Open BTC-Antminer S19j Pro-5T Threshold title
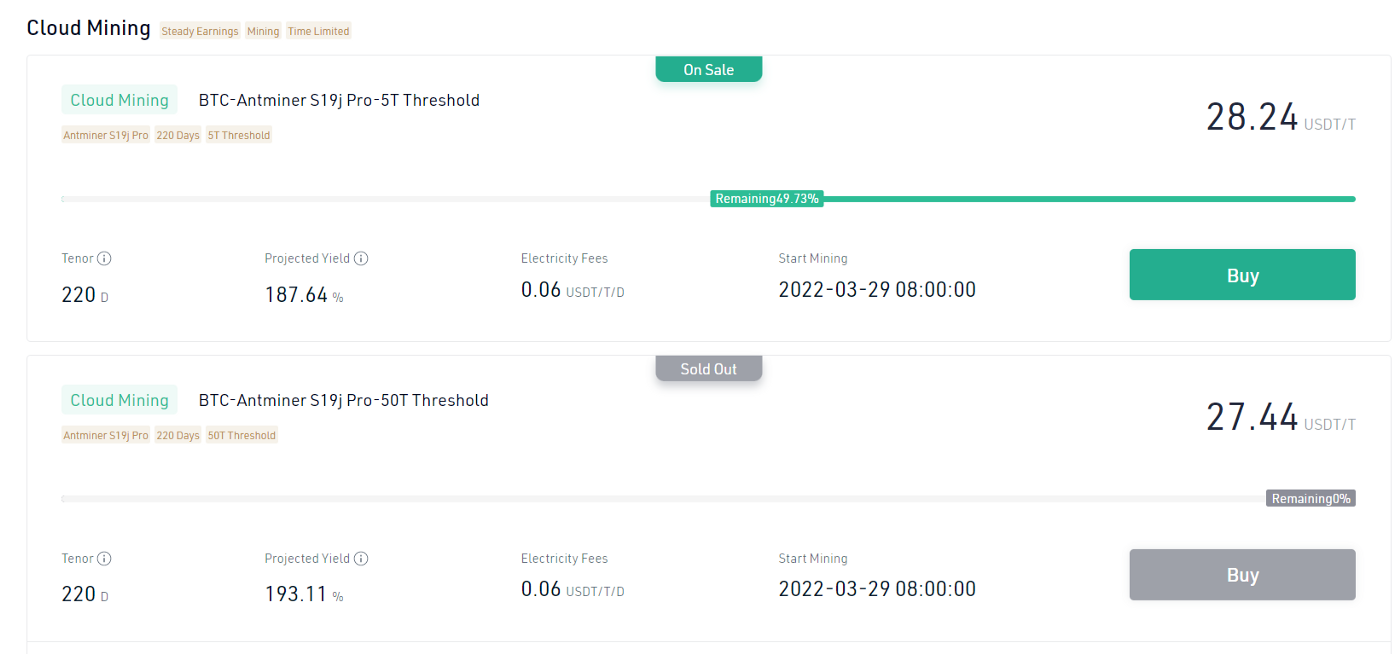 339,100
